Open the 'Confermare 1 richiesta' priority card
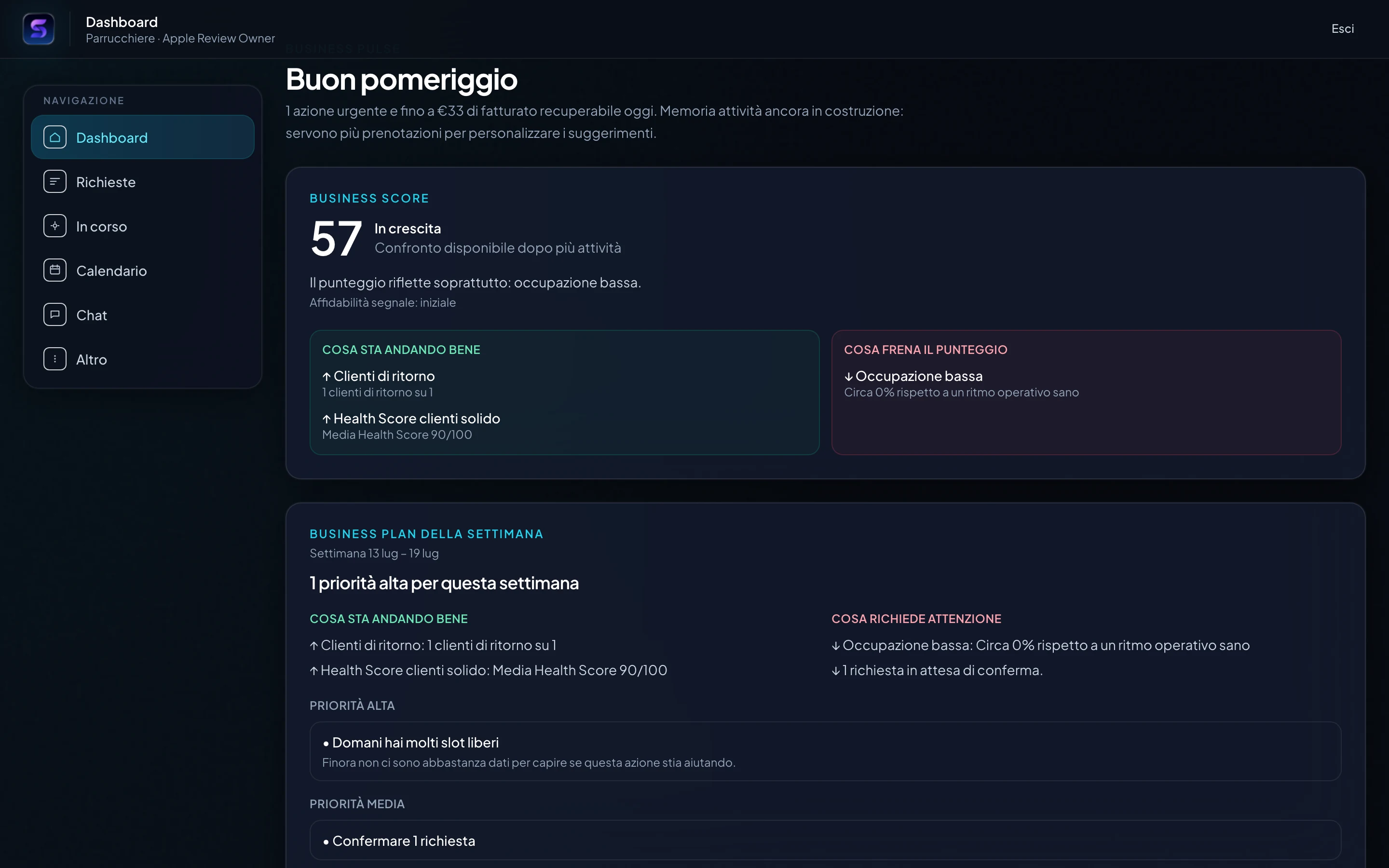 [825, 841]
